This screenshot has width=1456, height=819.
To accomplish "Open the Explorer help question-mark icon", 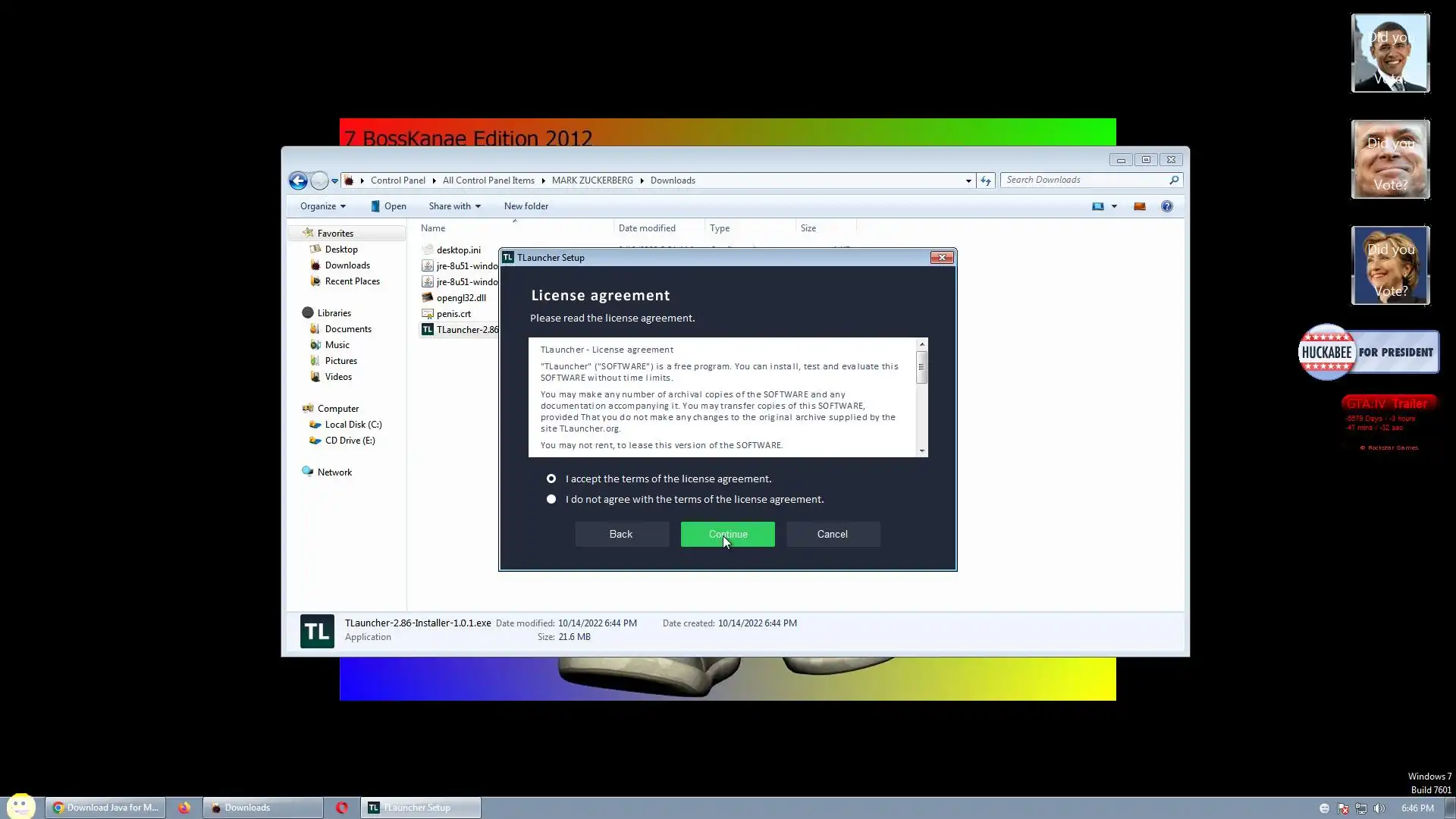I will [1166, 206].
